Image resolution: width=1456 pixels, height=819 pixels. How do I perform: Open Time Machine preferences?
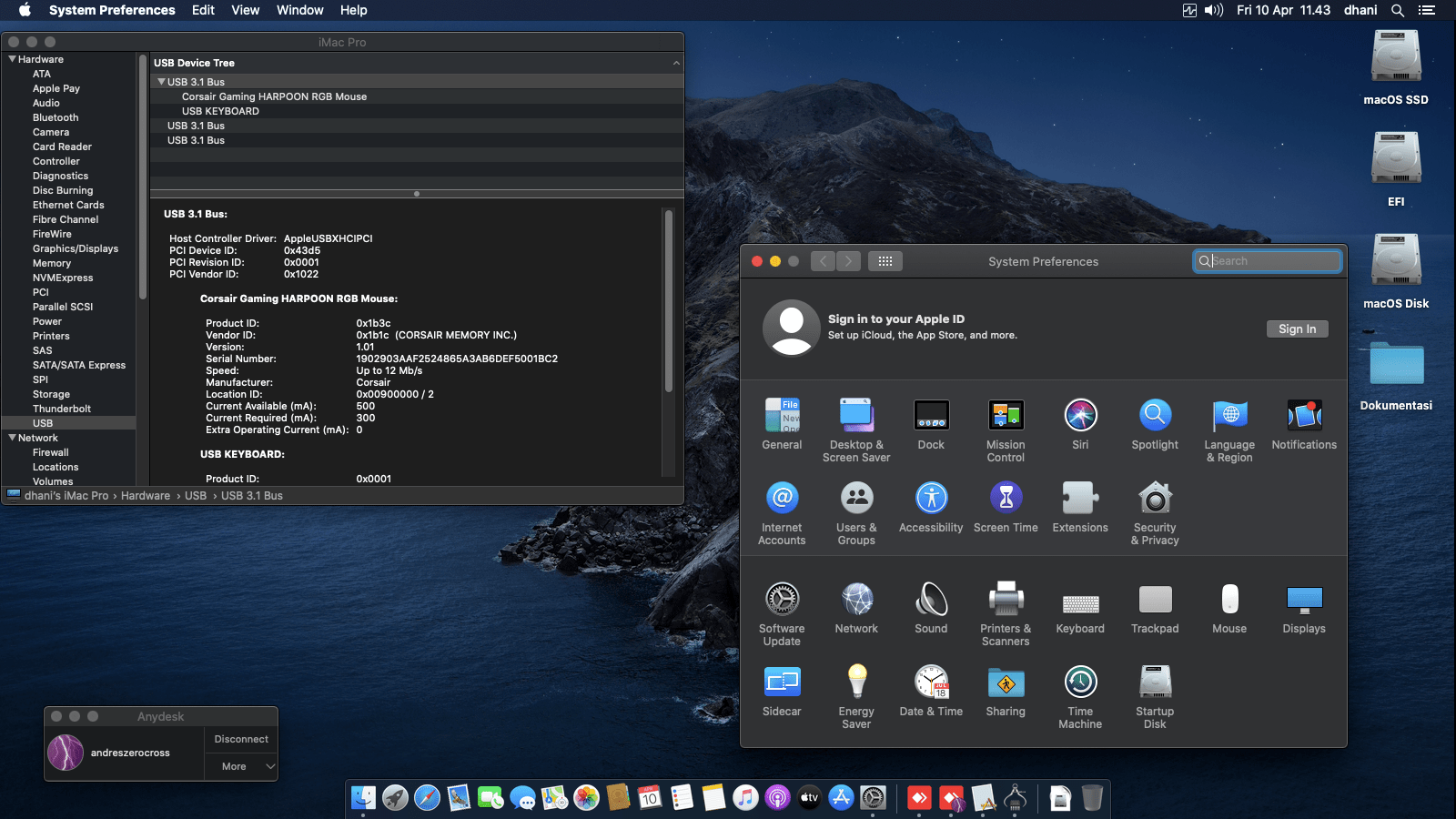point(1080,697)
